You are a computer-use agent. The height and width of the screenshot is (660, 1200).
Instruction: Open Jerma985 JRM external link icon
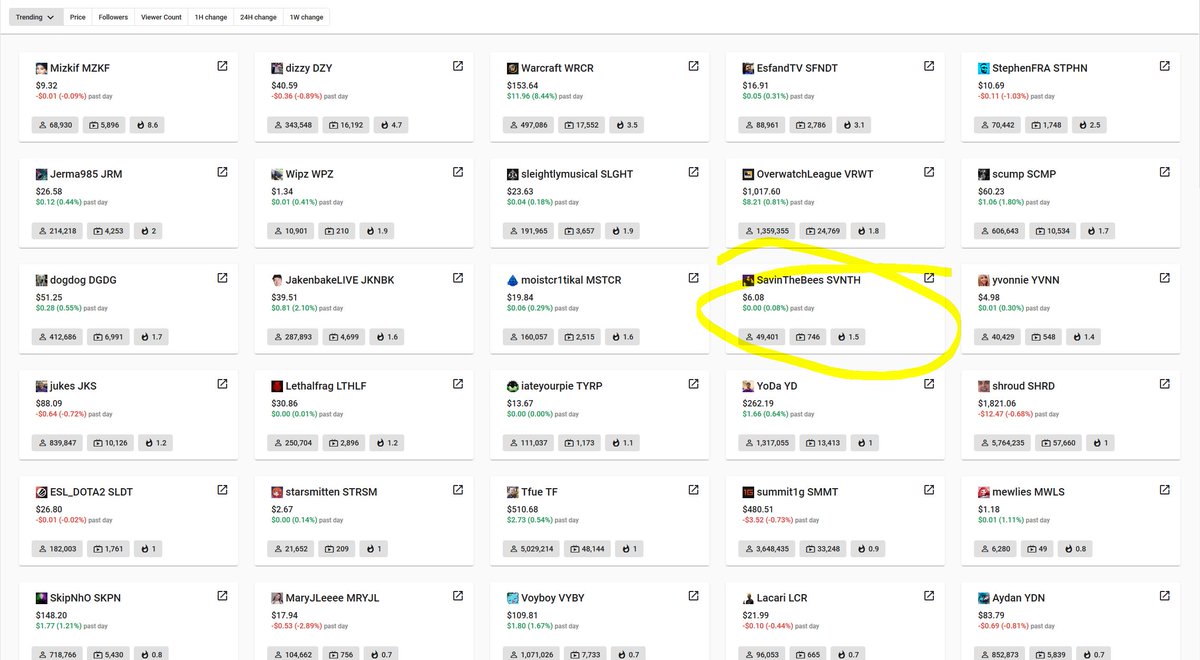tap(222, 172)
